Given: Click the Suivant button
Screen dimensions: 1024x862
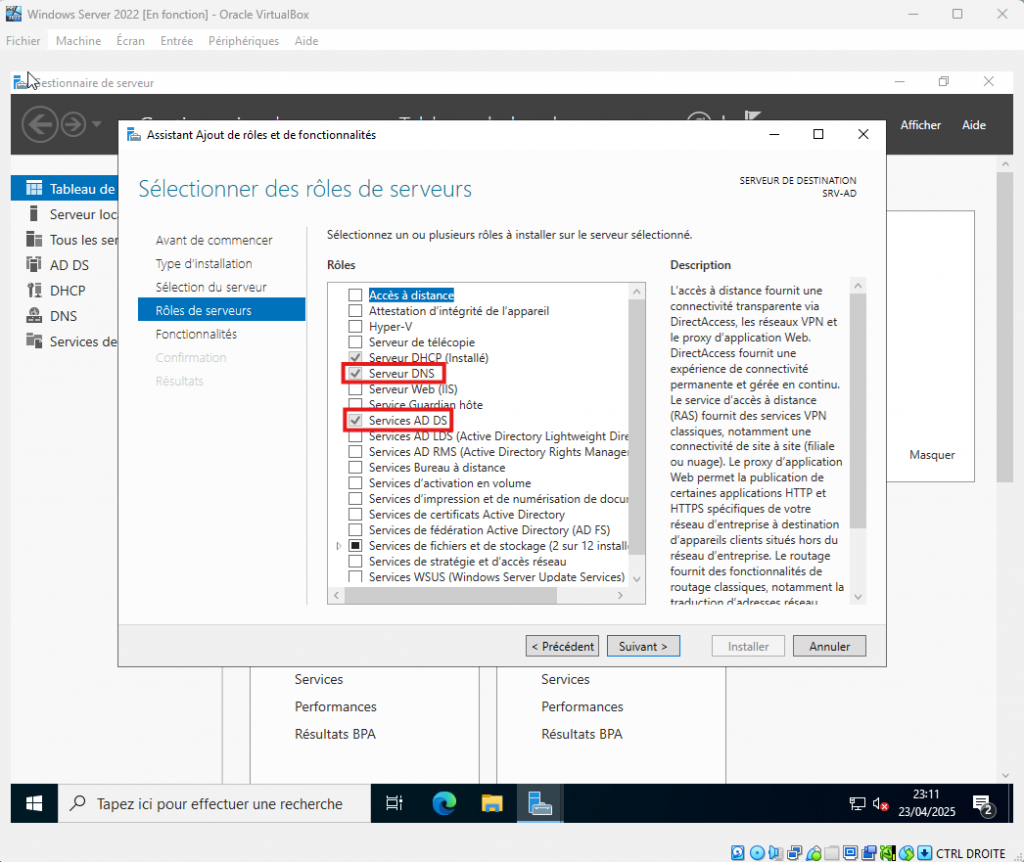Looking at the screenshot, I should pos(643,646).
